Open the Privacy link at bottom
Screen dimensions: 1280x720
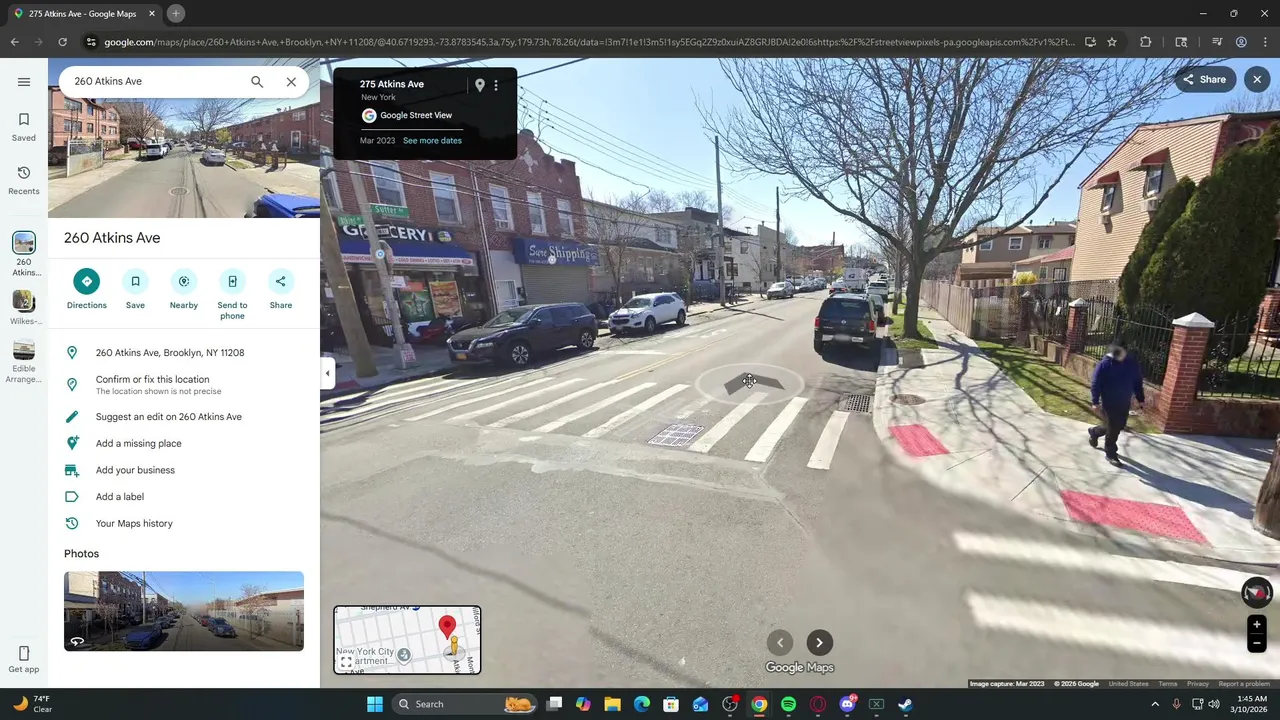click(1198, 684)
